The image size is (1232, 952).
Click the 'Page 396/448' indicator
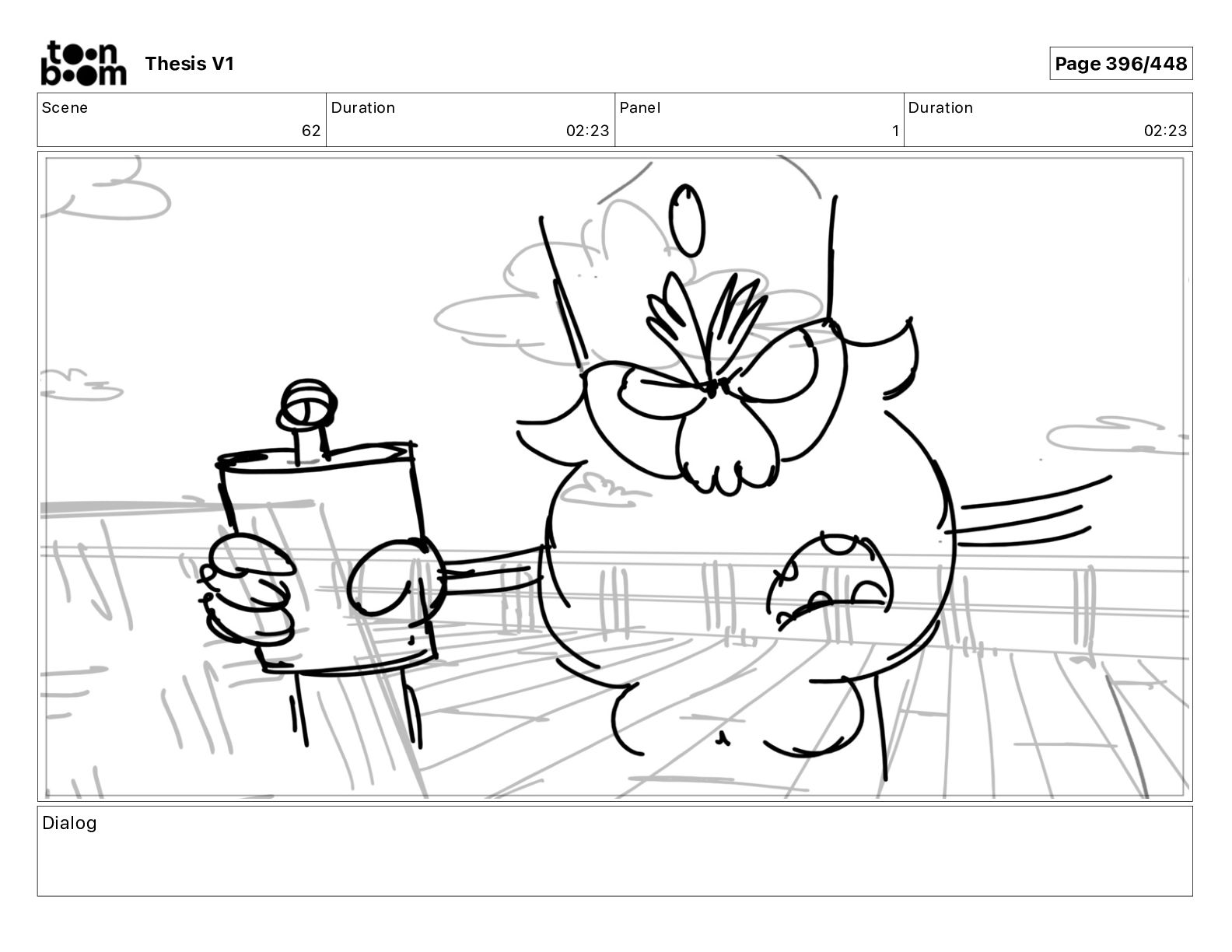coord(1121,64)
